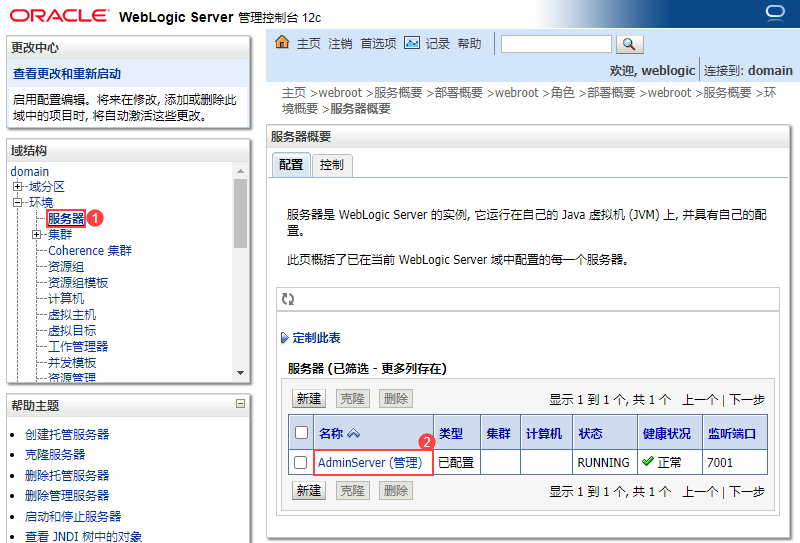Click 注销 to log out
Screen dimensions: 800x543
[x=340, y=44]
